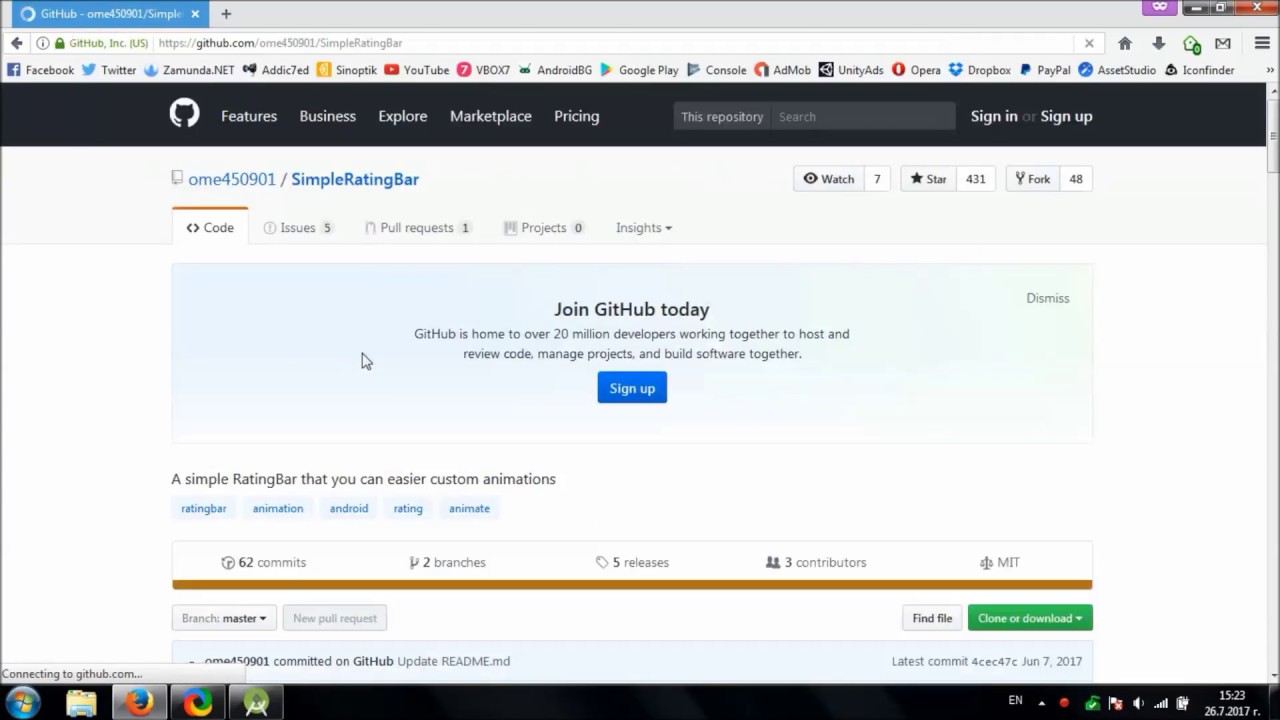Viewport: 1280px width, 720px height.
Task: Switch to Firefox in the taskbar
Action: pyautogui.click(x=139, y=703)
